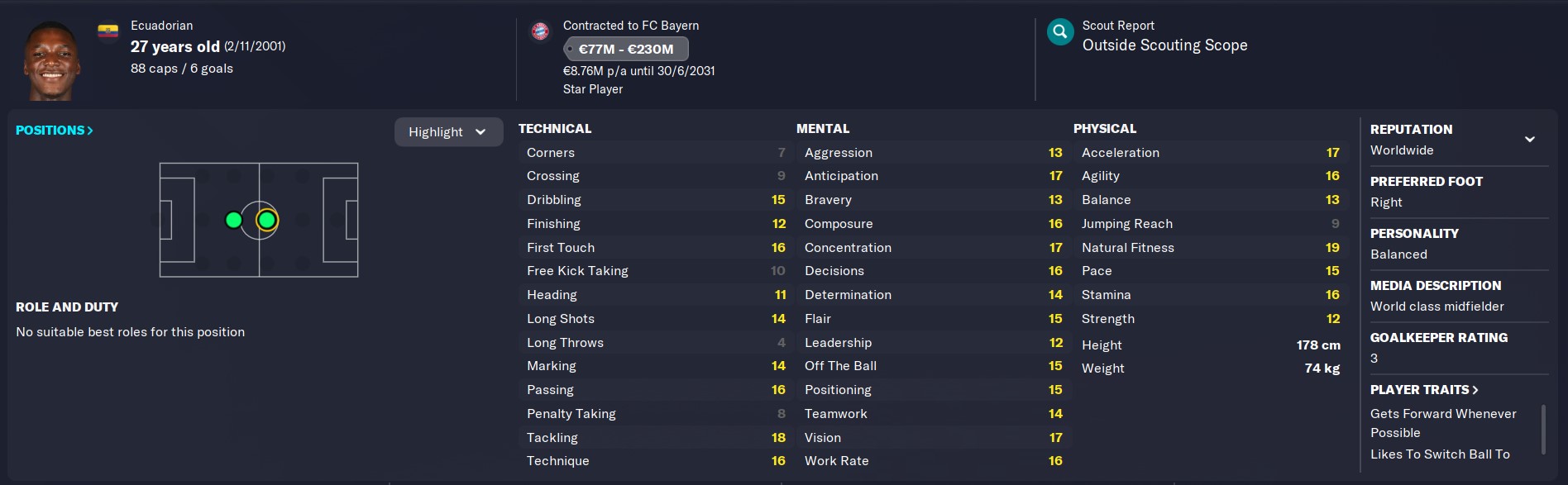
Task: Click the Scout Report magnifier icon
Action: tap(1060, 32)
